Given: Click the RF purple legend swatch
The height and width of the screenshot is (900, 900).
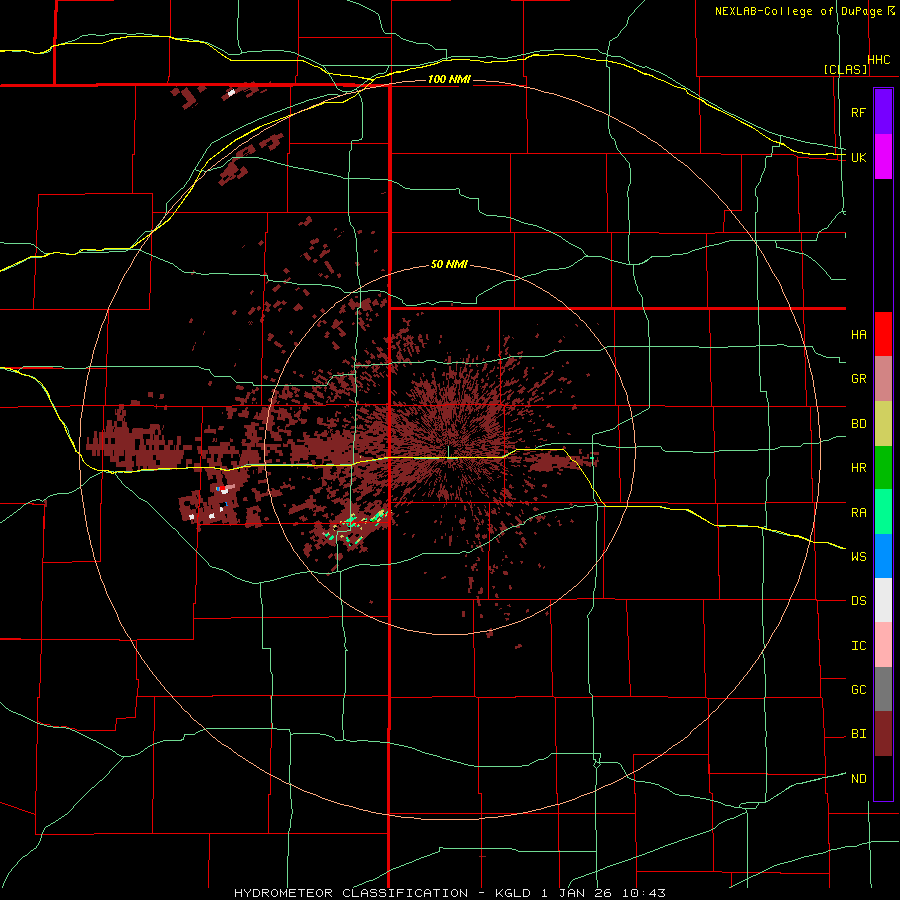Looking at the screenshot, I should click(883, 112).
